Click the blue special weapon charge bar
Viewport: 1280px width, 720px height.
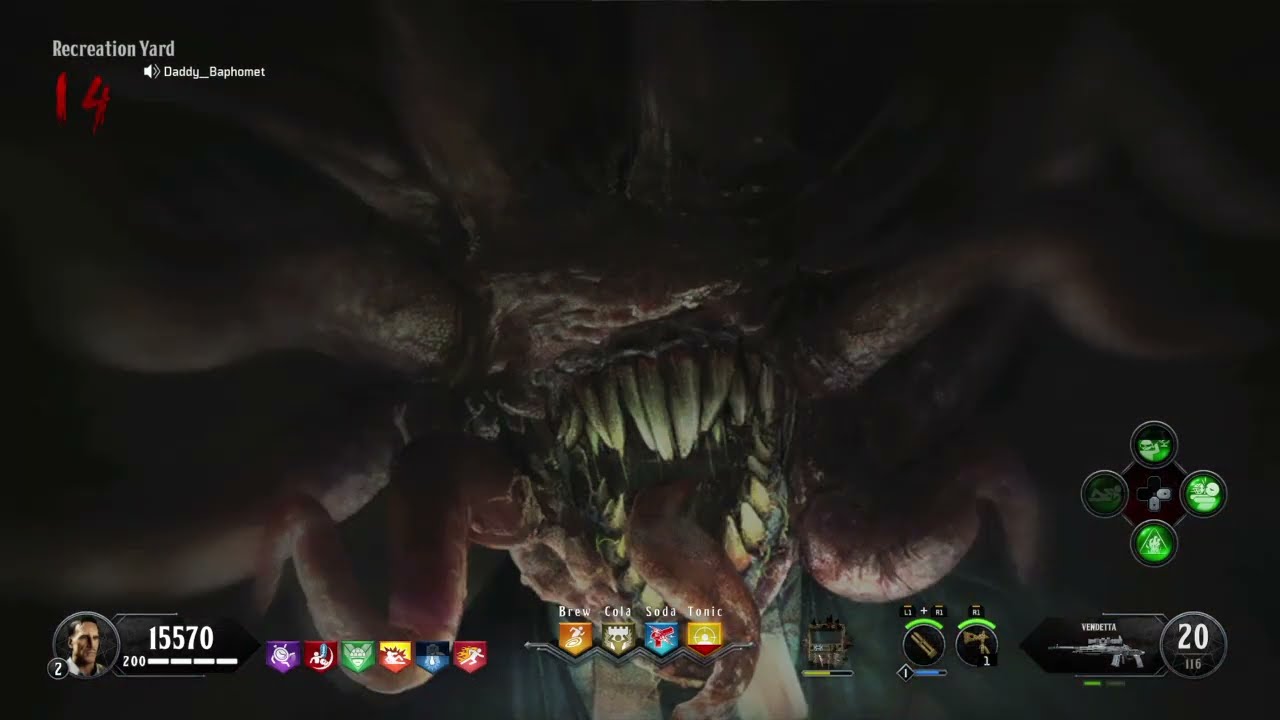pyautogui.click(x=930, y=673)
